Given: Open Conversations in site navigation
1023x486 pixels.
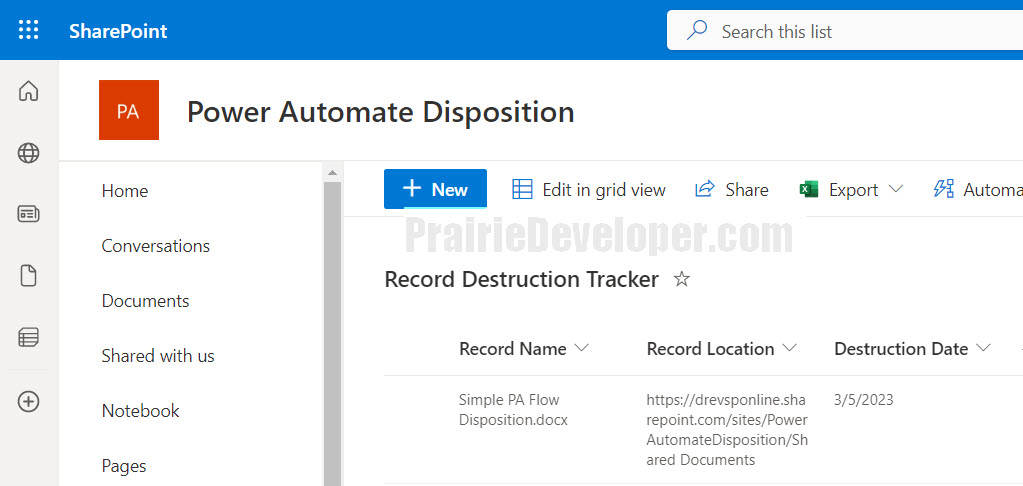Looking at the screenshot, I should 156,246.
